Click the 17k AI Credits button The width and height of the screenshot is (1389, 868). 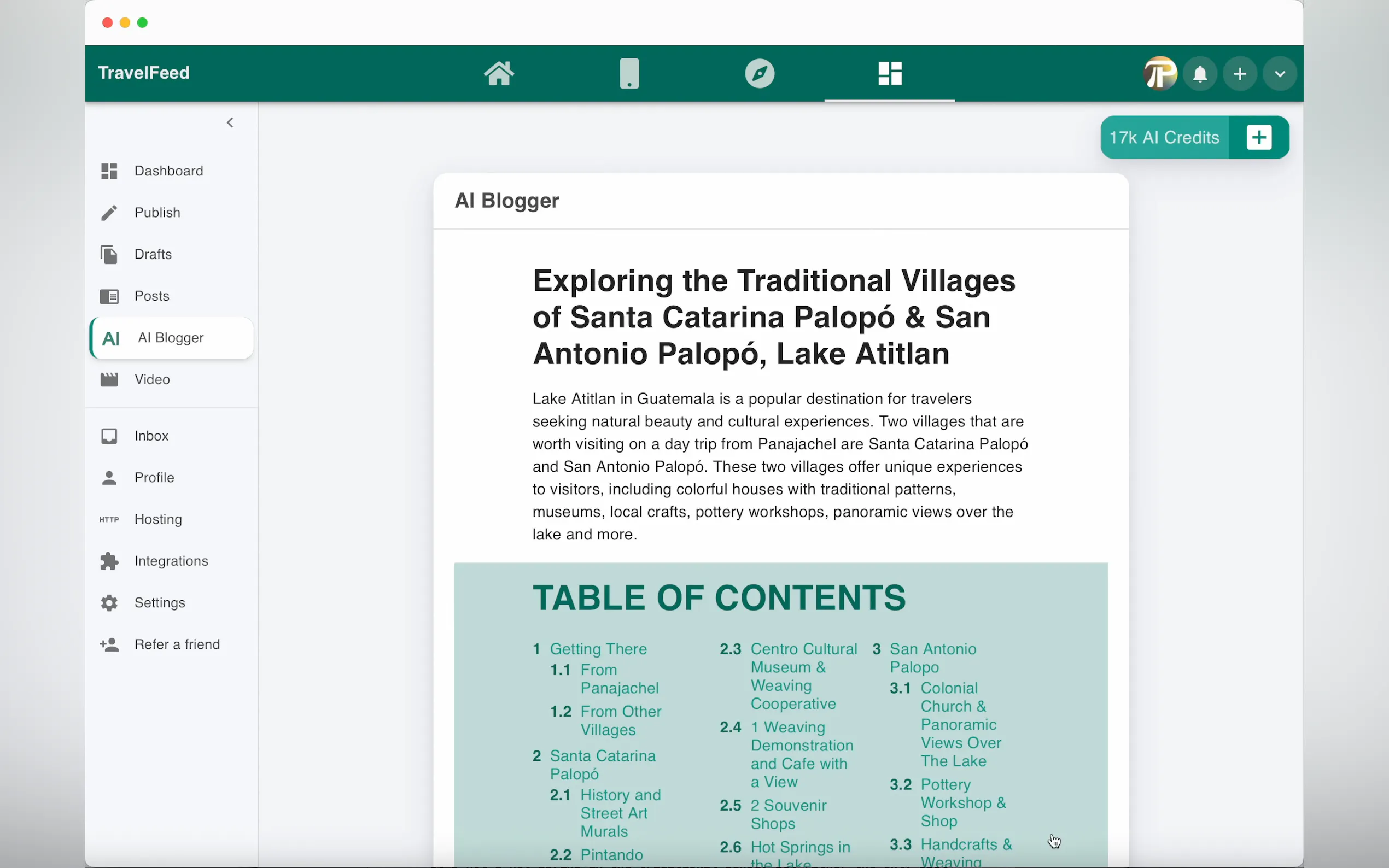[1164, 137]
